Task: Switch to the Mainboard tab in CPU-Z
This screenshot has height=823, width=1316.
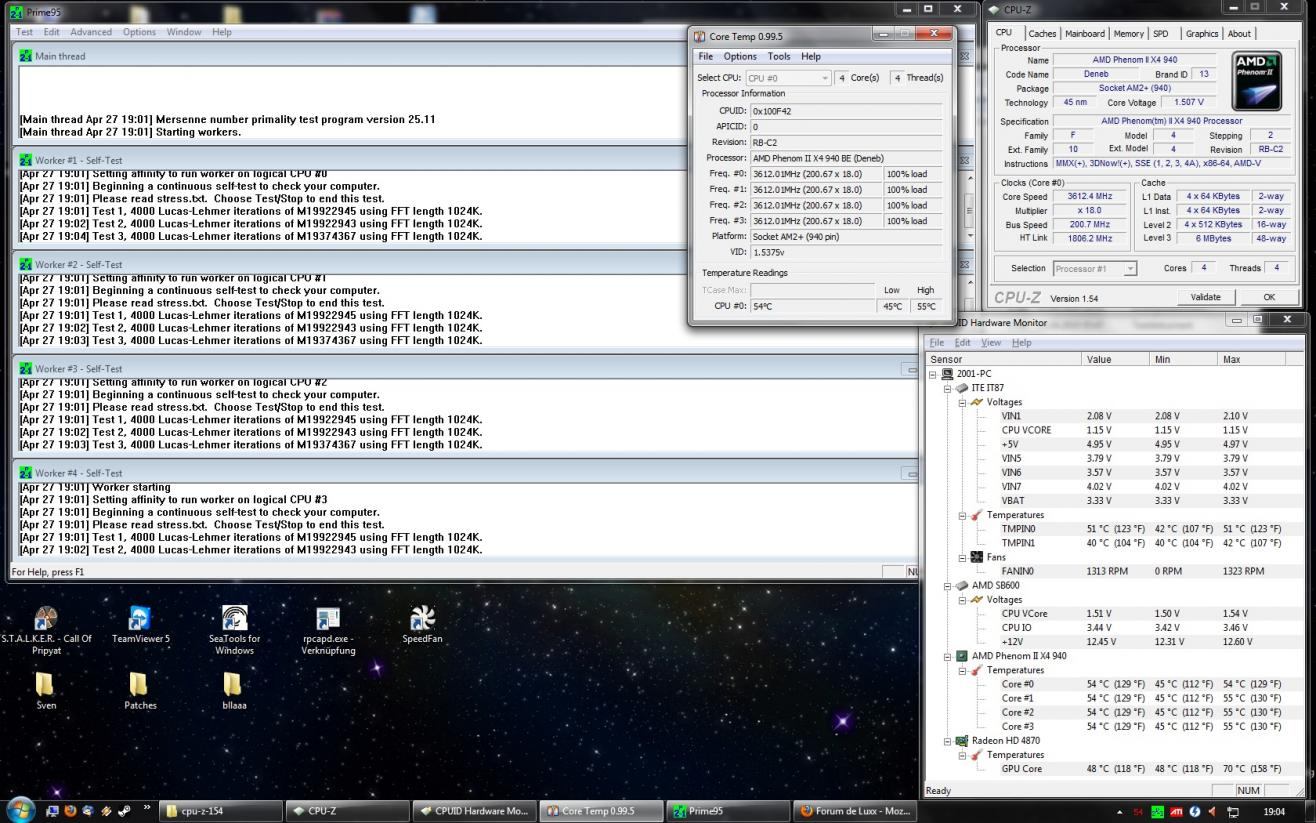Action: [1084, 34]
